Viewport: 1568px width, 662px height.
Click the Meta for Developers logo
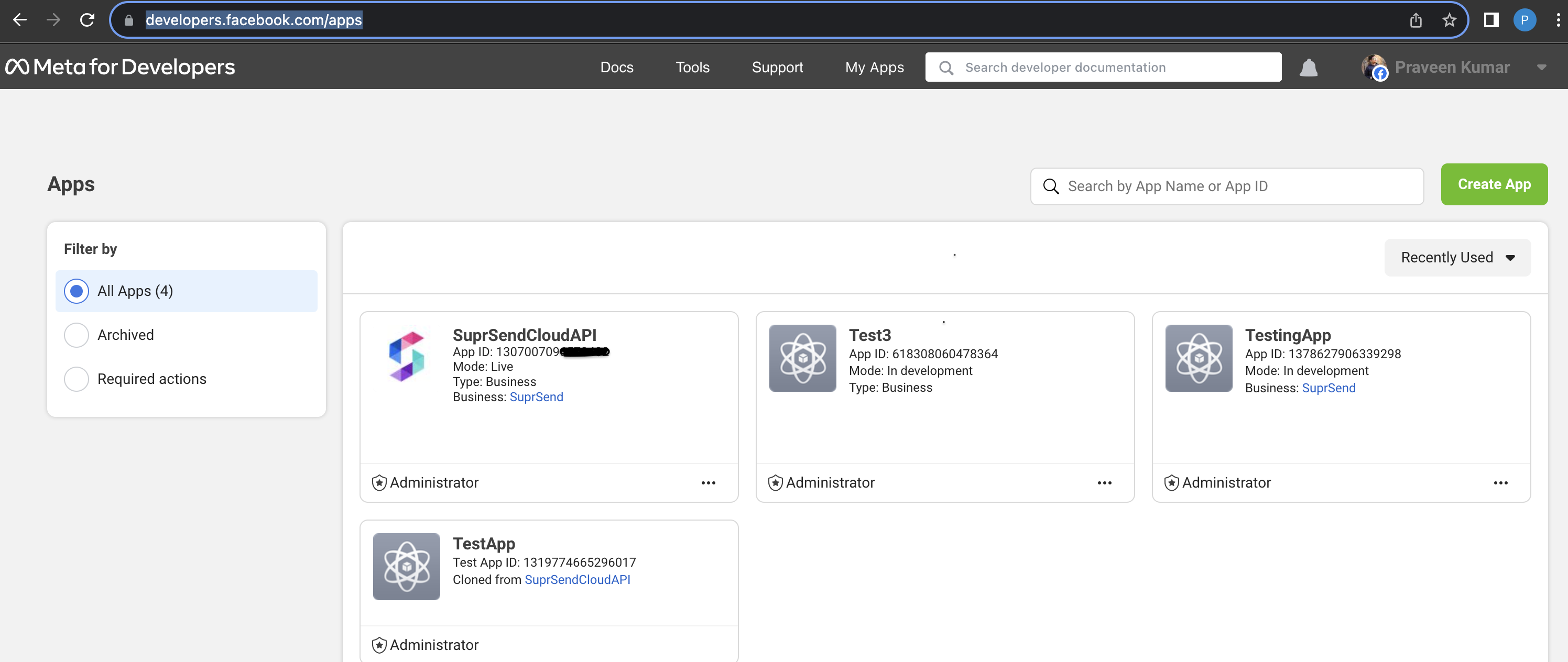(x=120, y=67)
